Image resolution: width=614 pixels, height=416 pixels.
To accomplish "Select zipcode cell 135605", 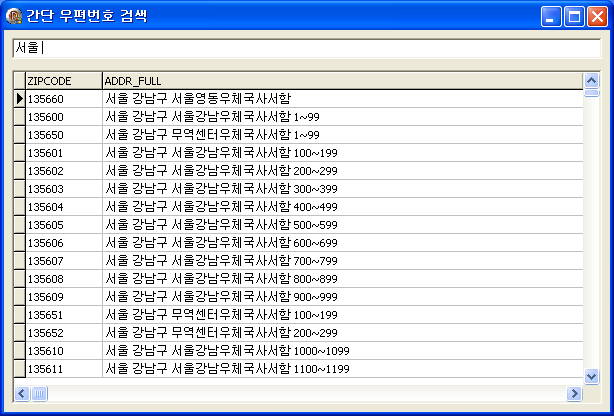I will (64, 225).
